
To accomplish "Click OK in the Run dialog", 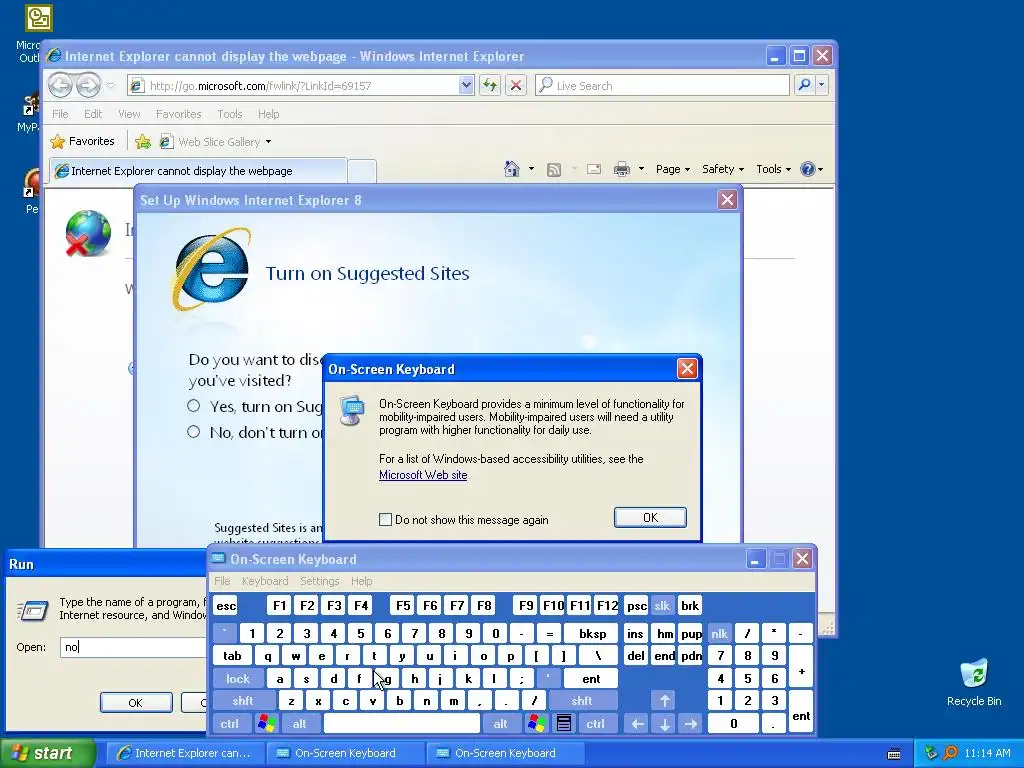I will [136, 703].
